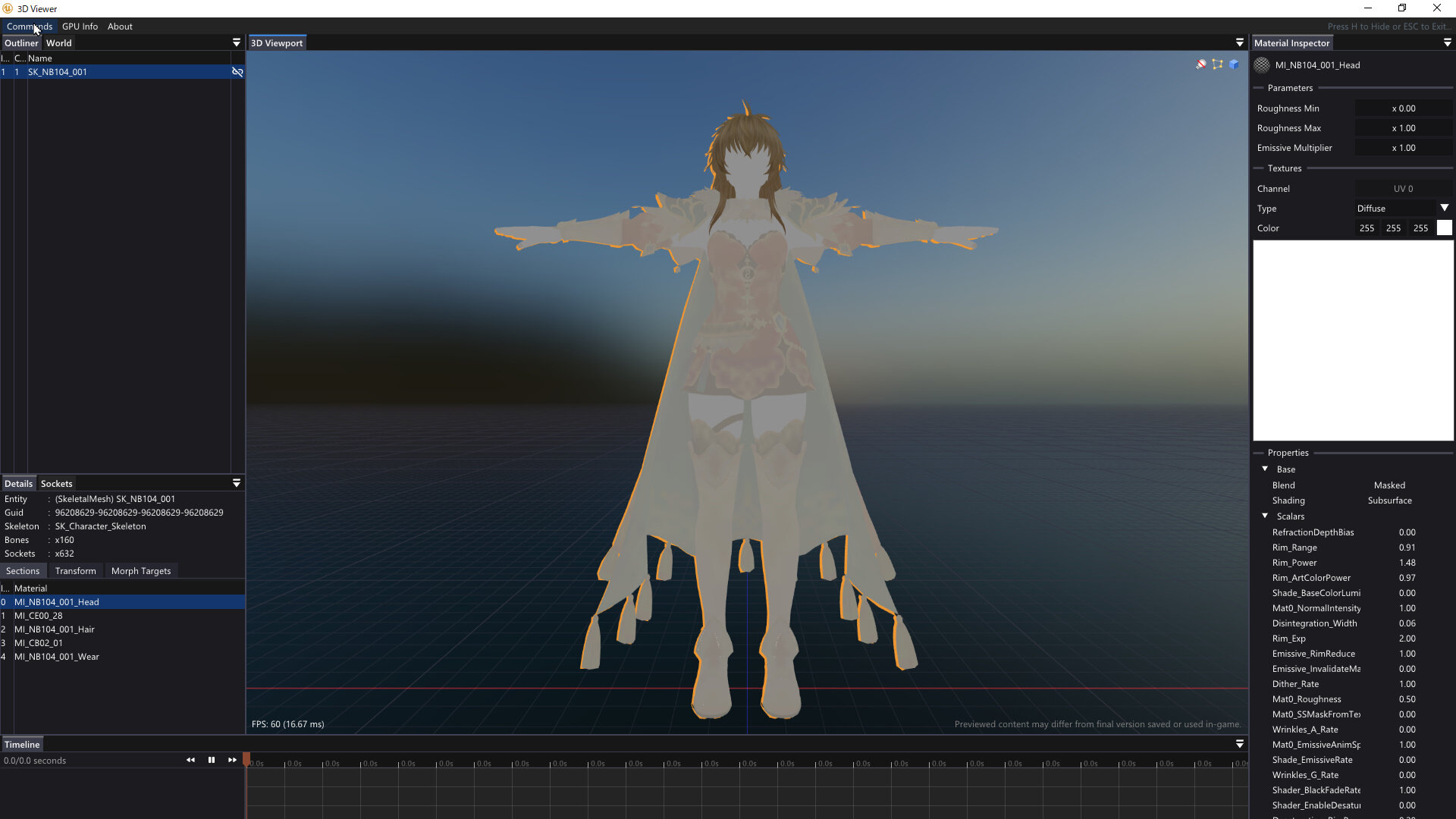Collapse the Base properties section
Image resolution: width=1456 pixels, height=819 pixels.
tap(1265, 469)
